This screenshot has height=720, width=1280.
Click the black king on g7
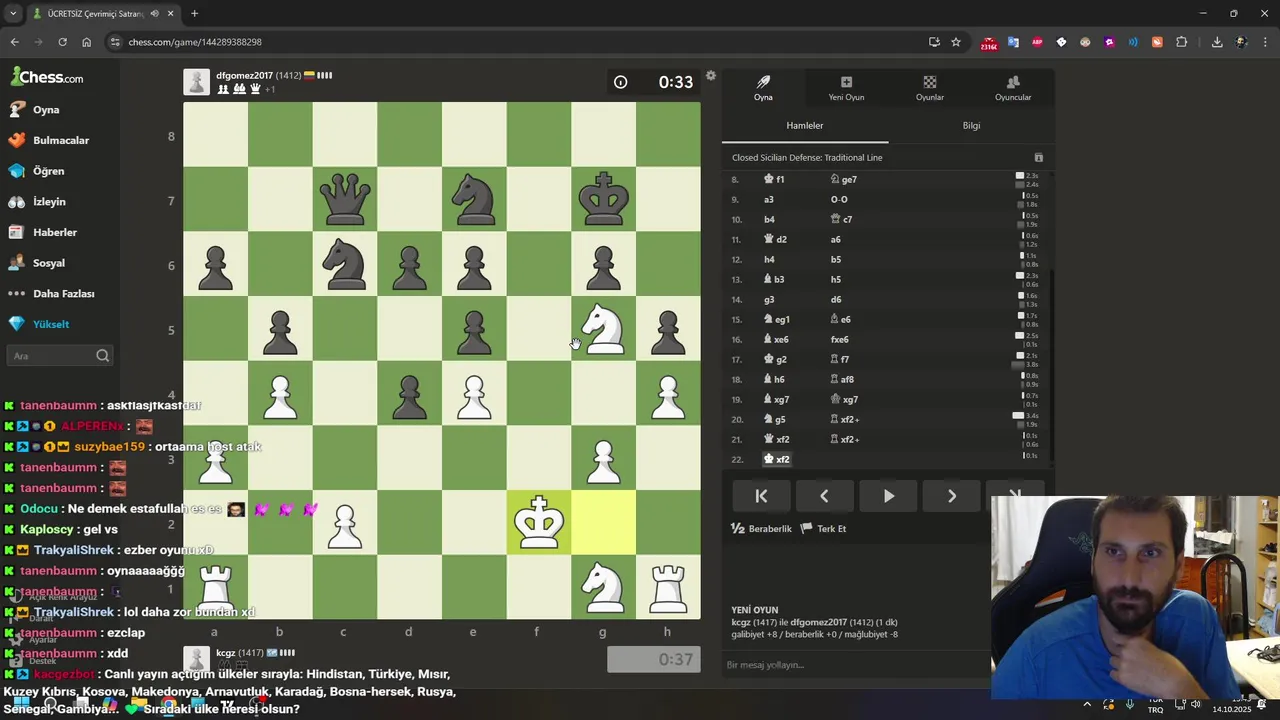[603, 199]
